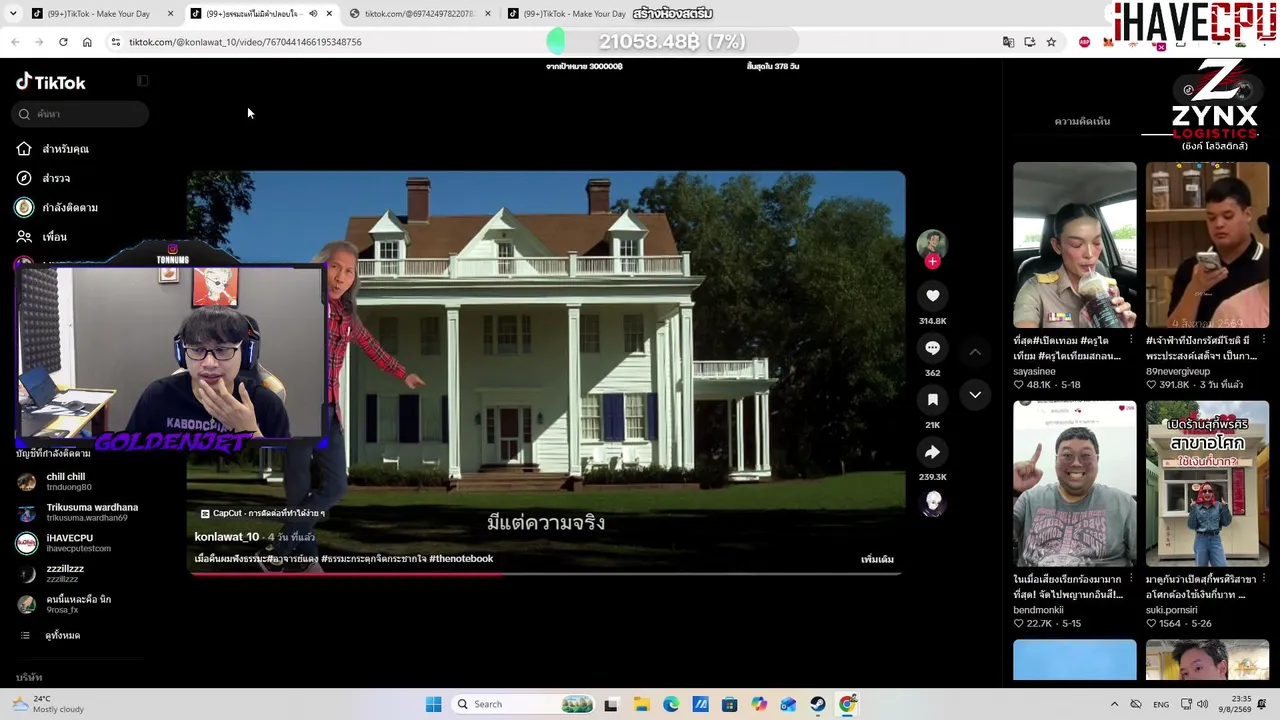Bookmark the video to favorites
The height and width of the screenshot is (720, 1280).
932,400
